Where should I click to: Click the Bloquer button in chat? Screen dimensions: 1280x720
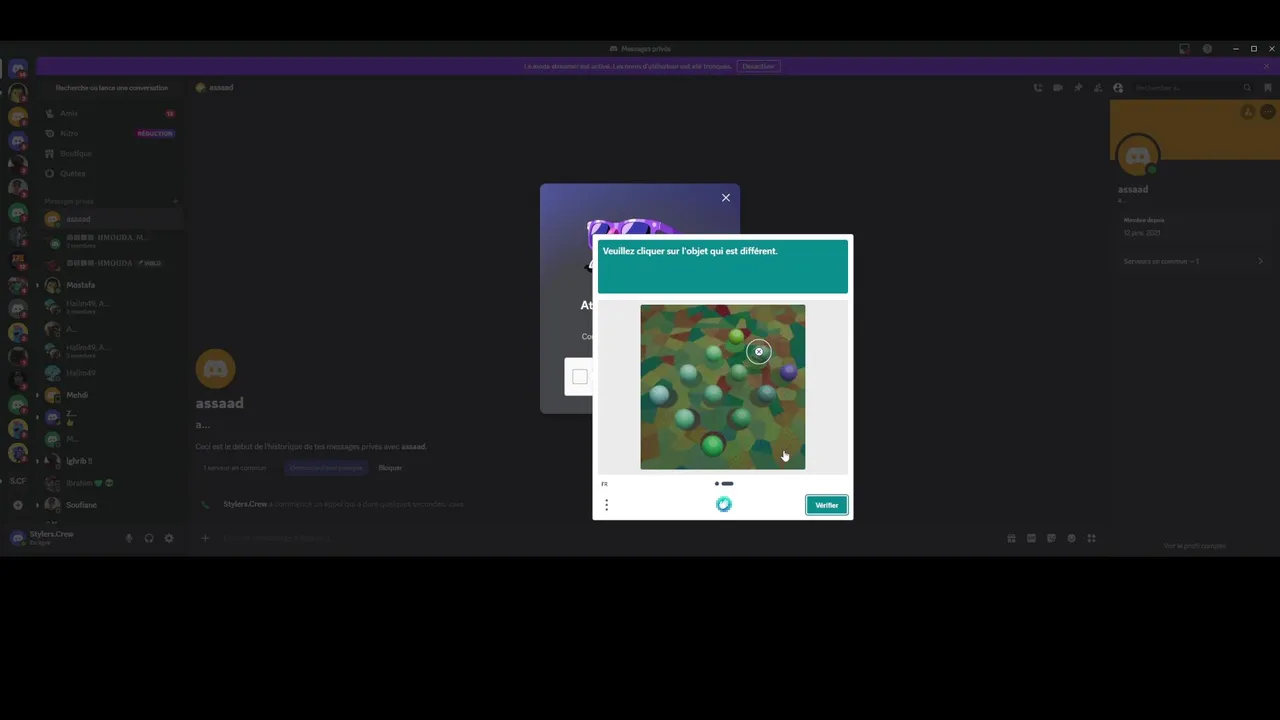pos(390,468)
